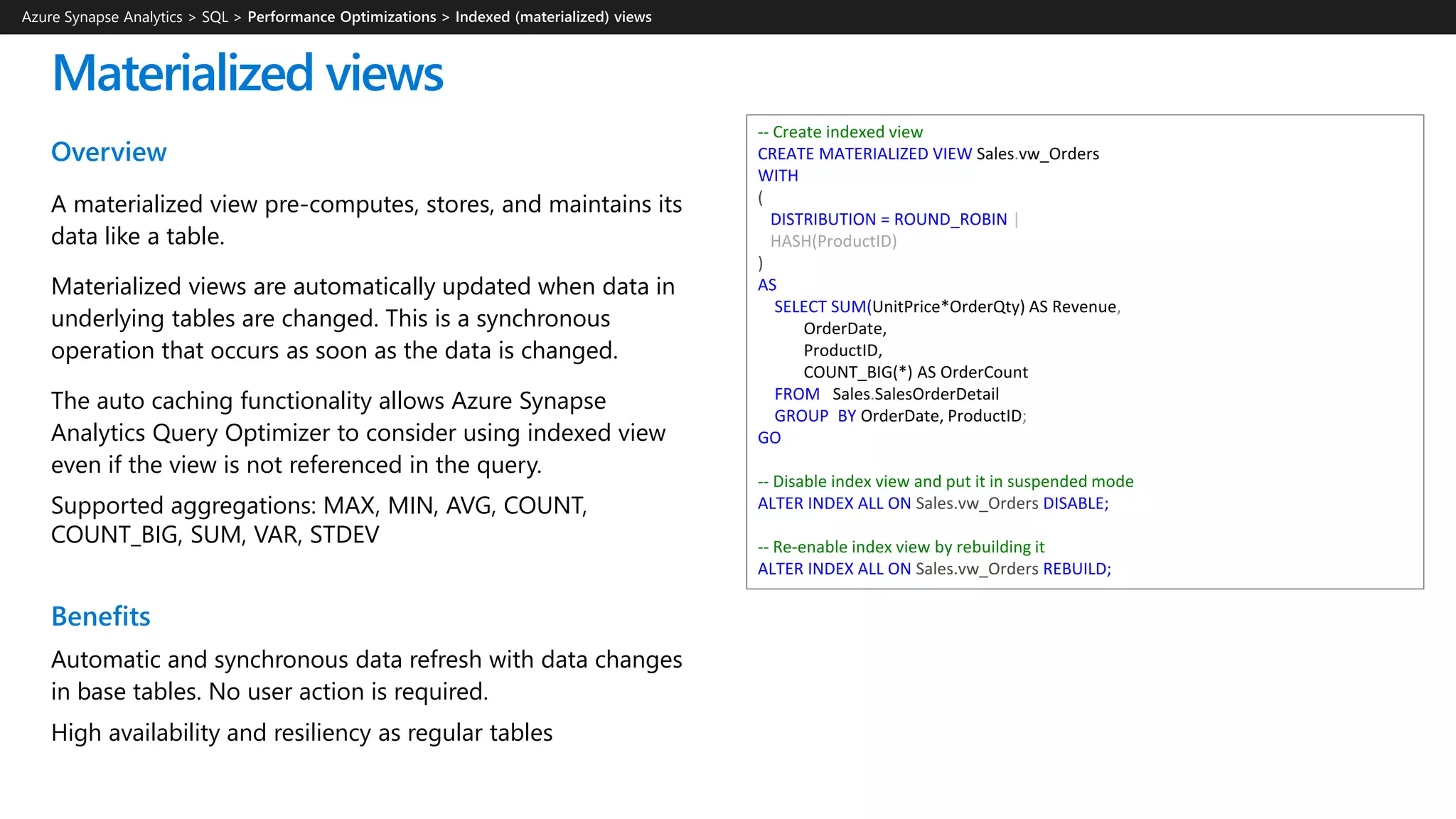
Task: Click 'FROM Sales.SalesOrderDetail' line
Action: (x=887, y=395)
